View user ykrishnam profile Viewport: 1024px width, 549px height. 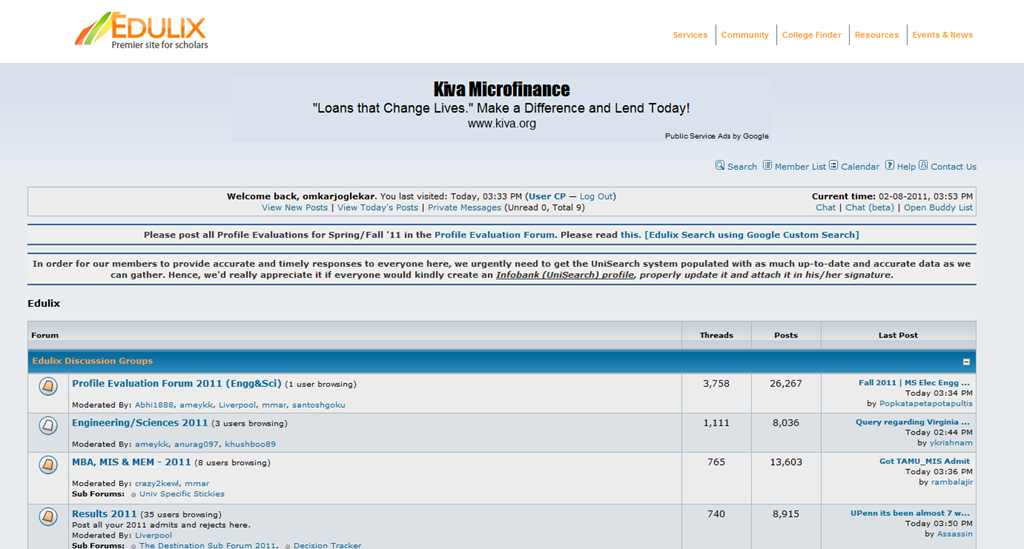point(951,443)
